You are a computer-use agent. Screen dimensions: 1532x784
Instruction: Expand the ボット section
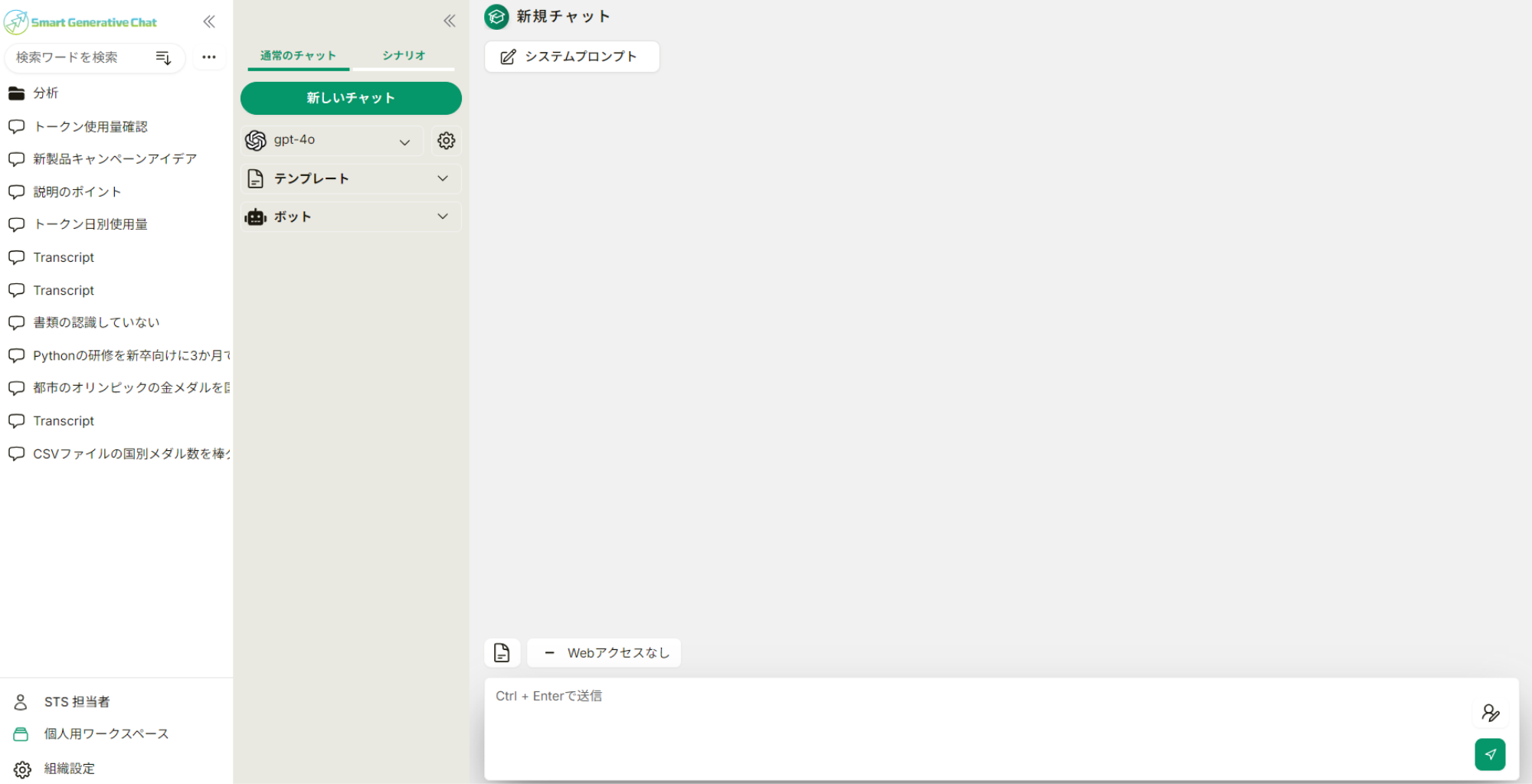click(351, 217)
